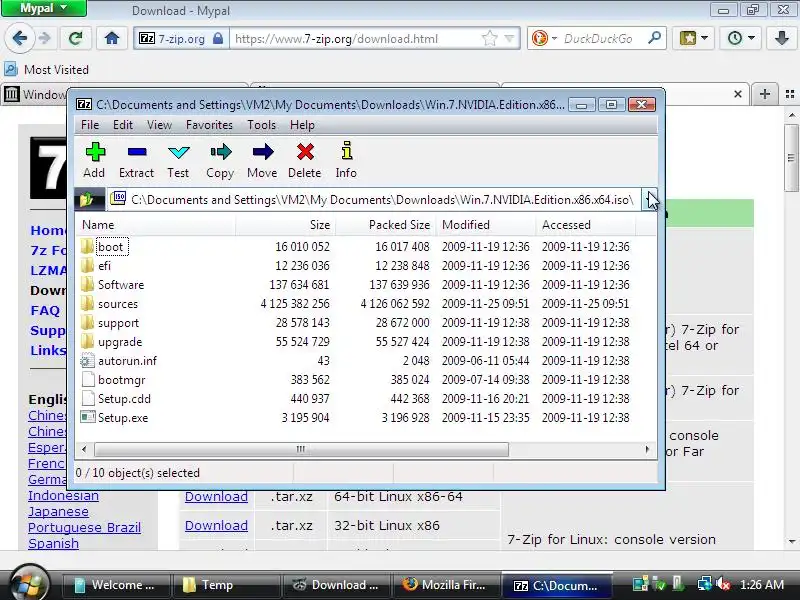The height and width of the screenshot is (600, 800).
Task: Sort by the Packed Size column header
Action: pyautogui.click(x=386, y=225)
